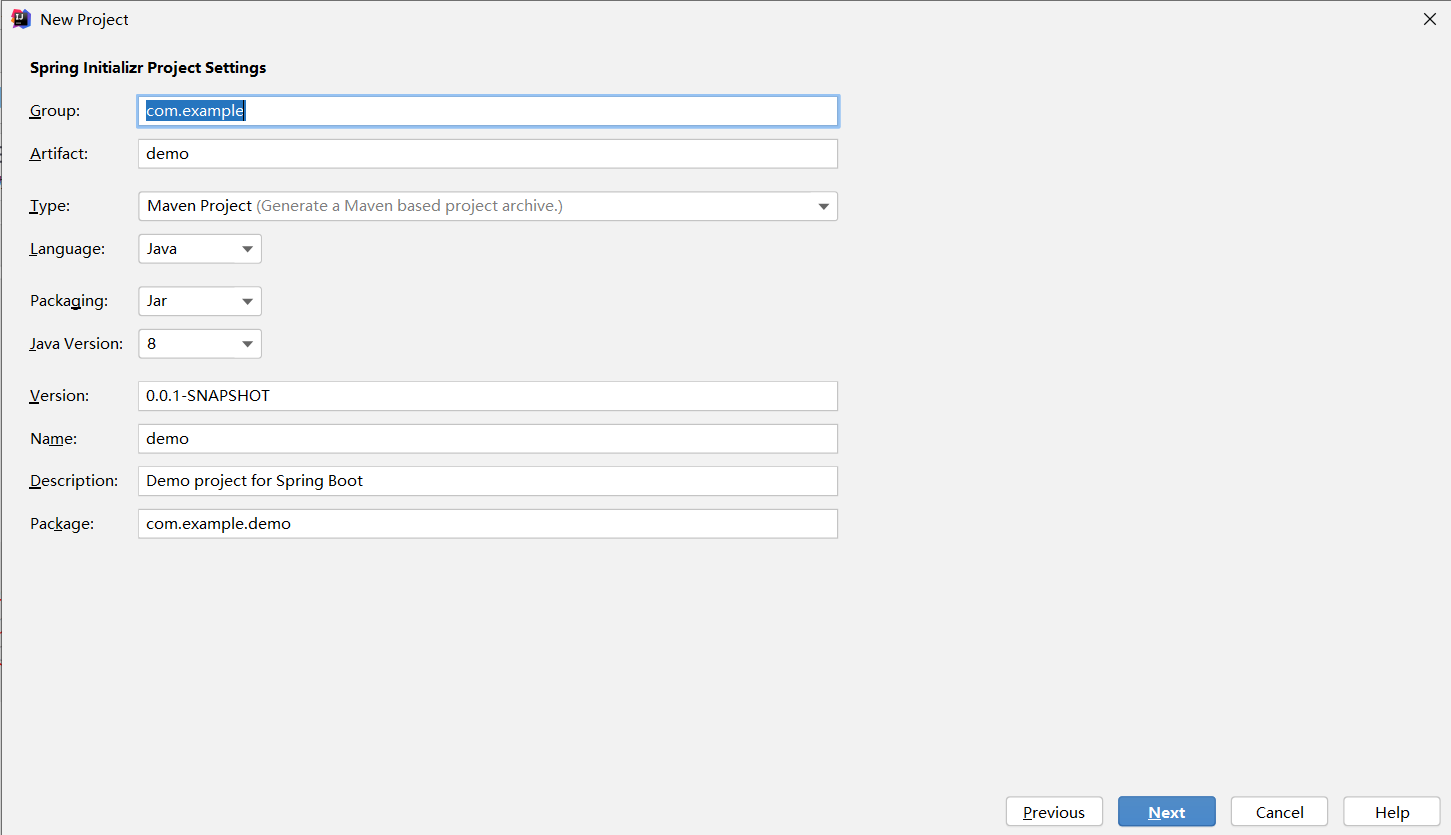Select the Description field text
Screen dimensions: 1451x835
487,480
